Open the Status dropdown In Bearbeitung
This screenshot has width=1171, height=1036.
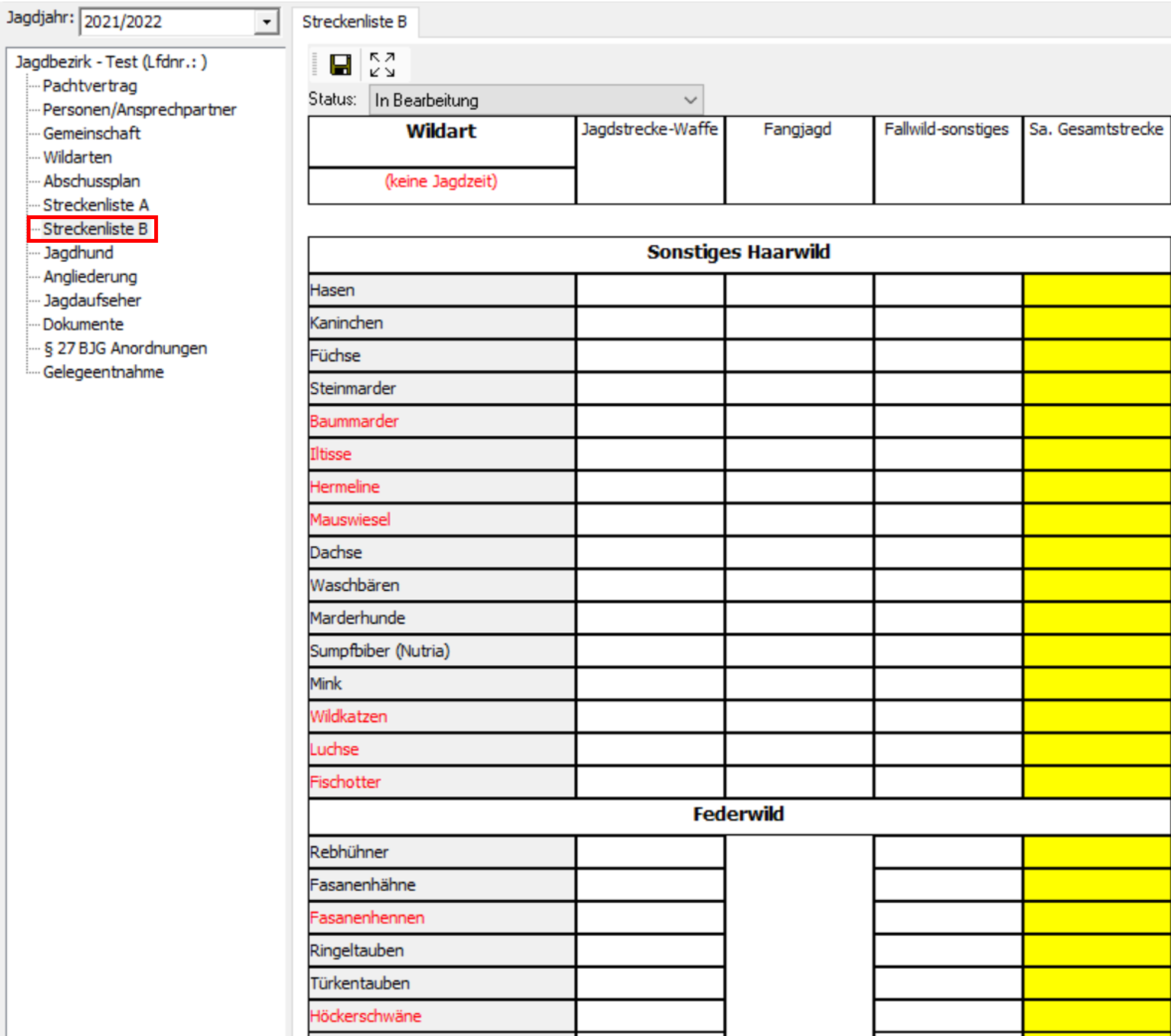click(536, 100)
